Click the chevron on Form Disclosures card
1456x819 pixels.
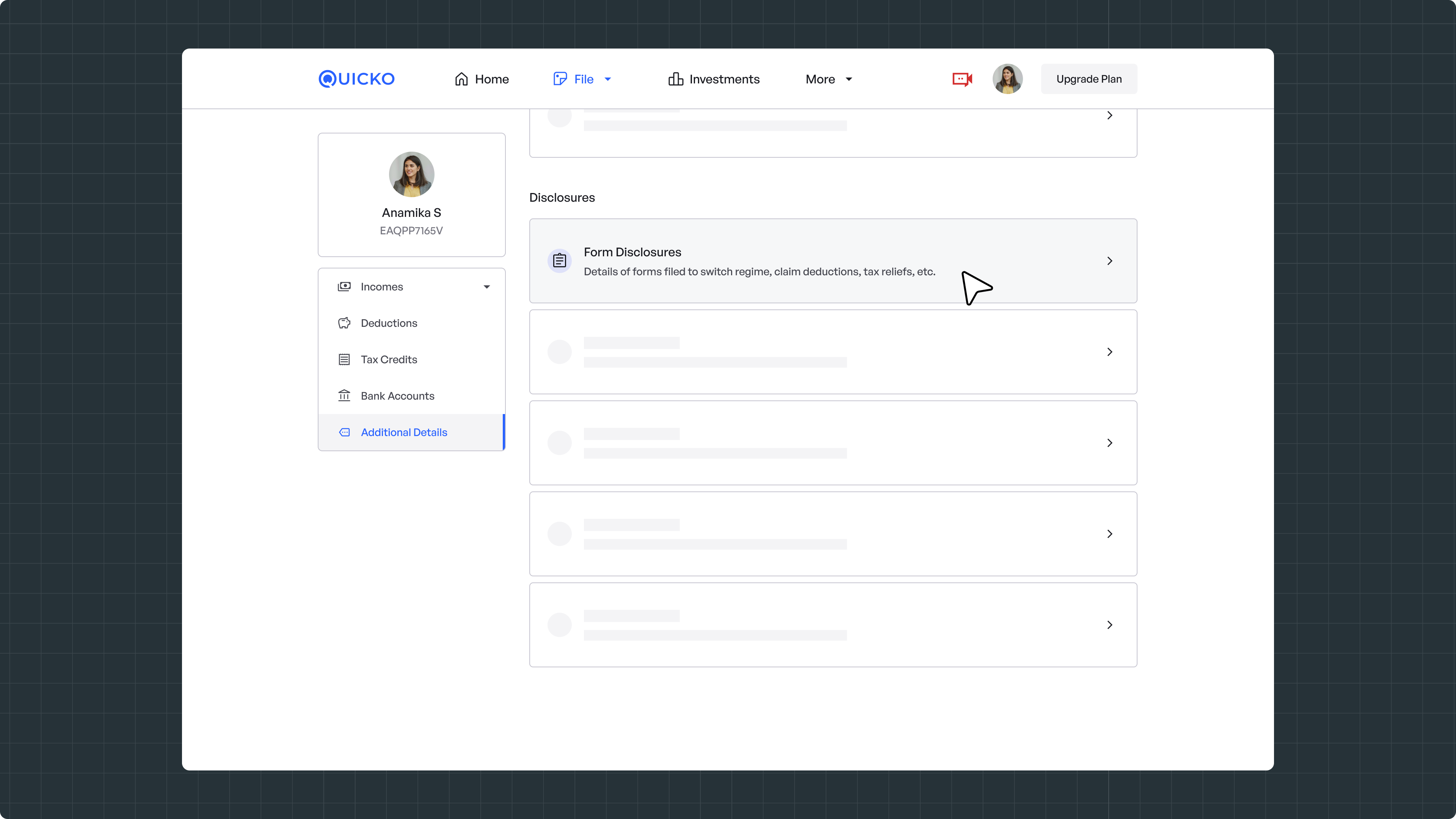point(1109,261)
